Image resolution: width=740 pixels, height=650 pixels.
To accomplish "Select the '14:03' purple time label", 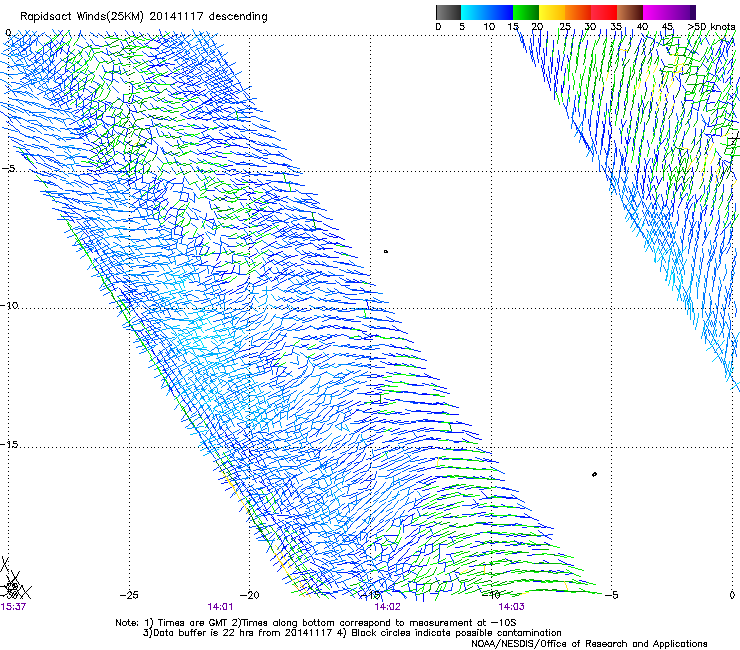I will [511, 607].
